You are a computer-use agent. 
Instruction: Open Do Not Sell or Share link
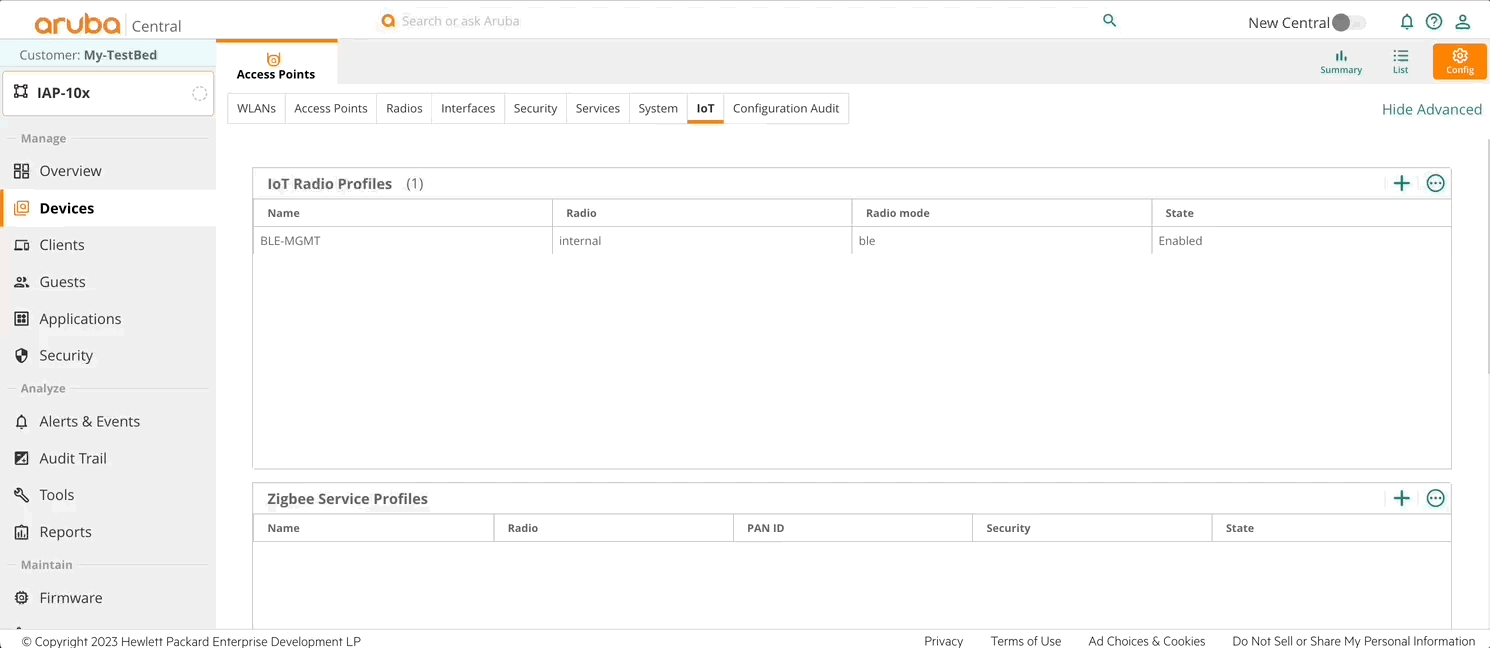(1354, 641)
